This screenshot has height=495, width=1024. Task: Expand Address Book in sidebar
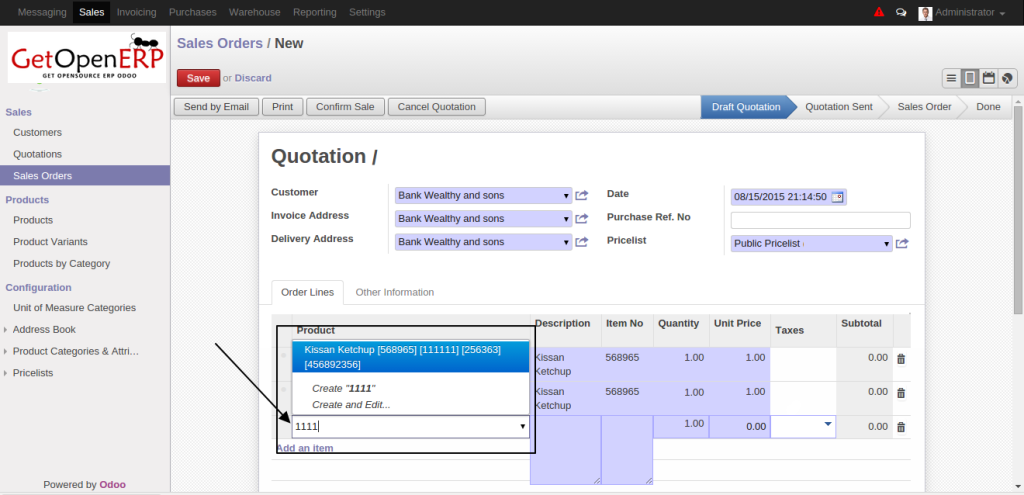click(43, 329)
